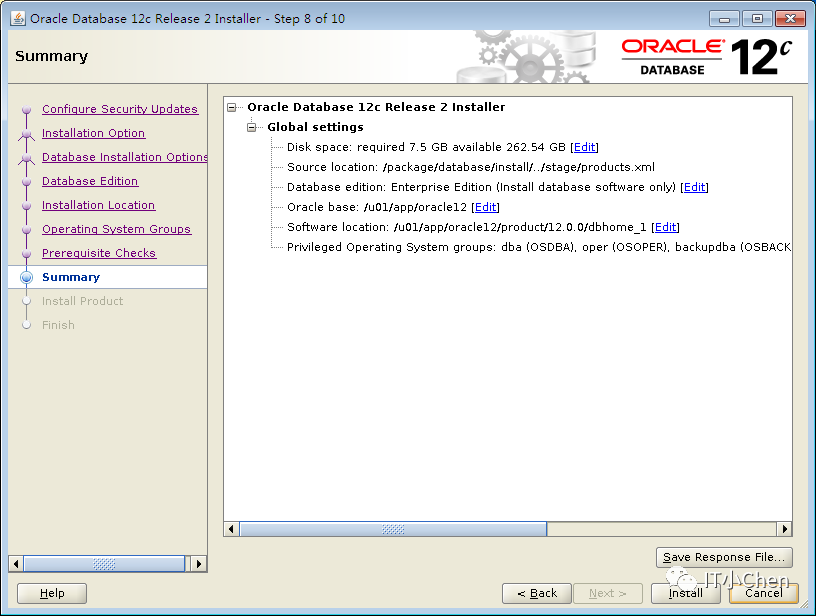Open the Installation Location step
The width and height of the screenshot is (816, 616).
(x=98, y=205)
